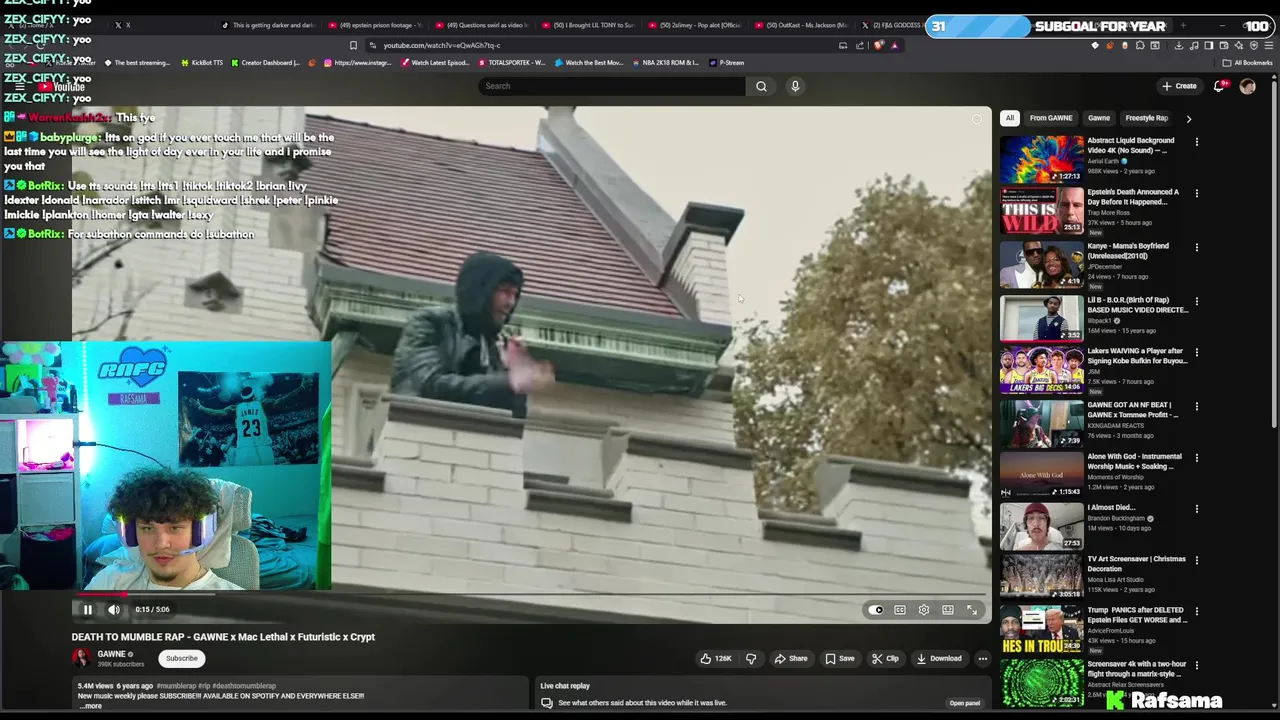Open YouTube home logo
The height and width of the screenshot is (720, 1280).
click(62, 87)
